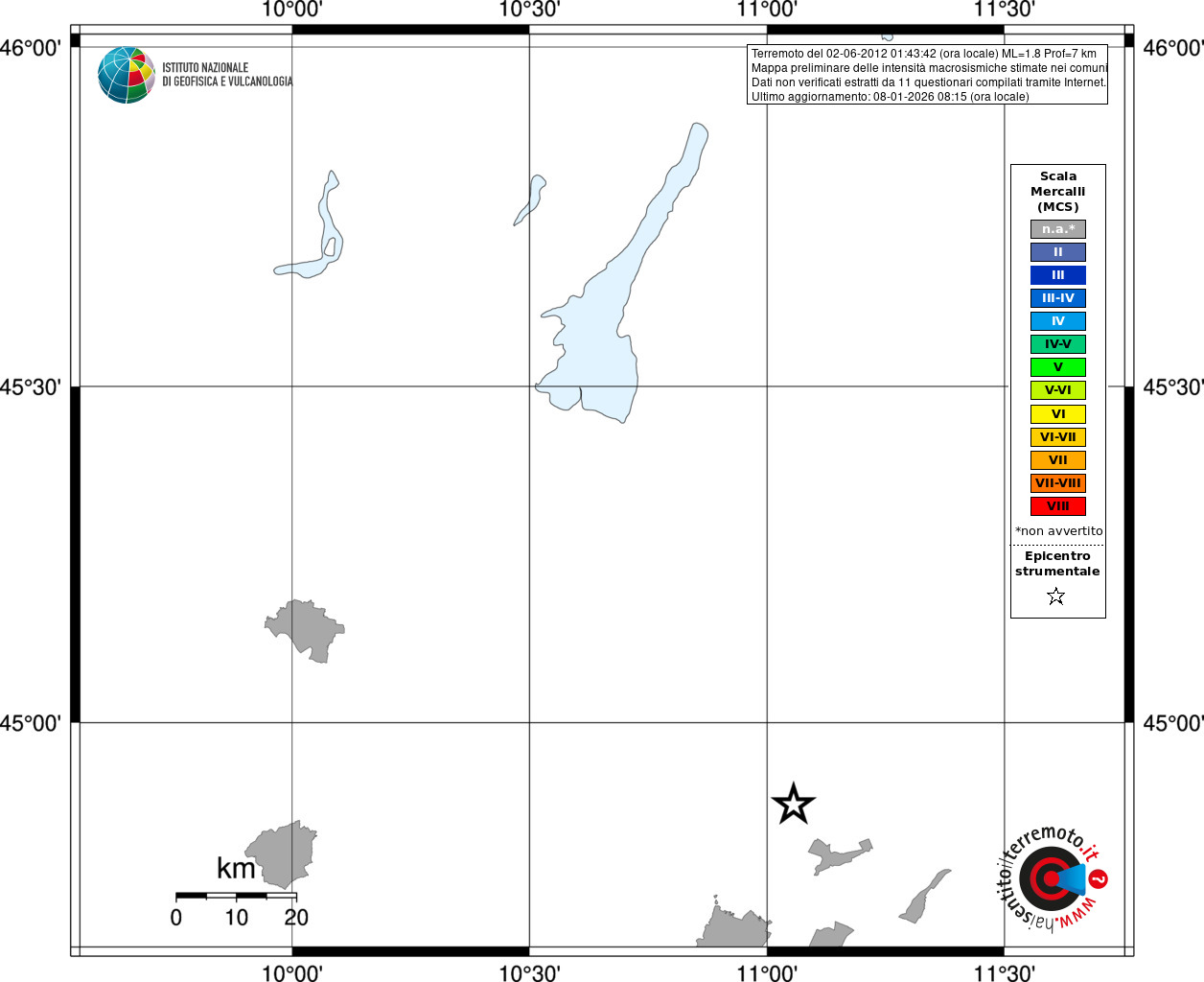Viewport: 1204px width, 982px height.
Task: Select the VI-VII legend swatch
Action: [1058, 437]
